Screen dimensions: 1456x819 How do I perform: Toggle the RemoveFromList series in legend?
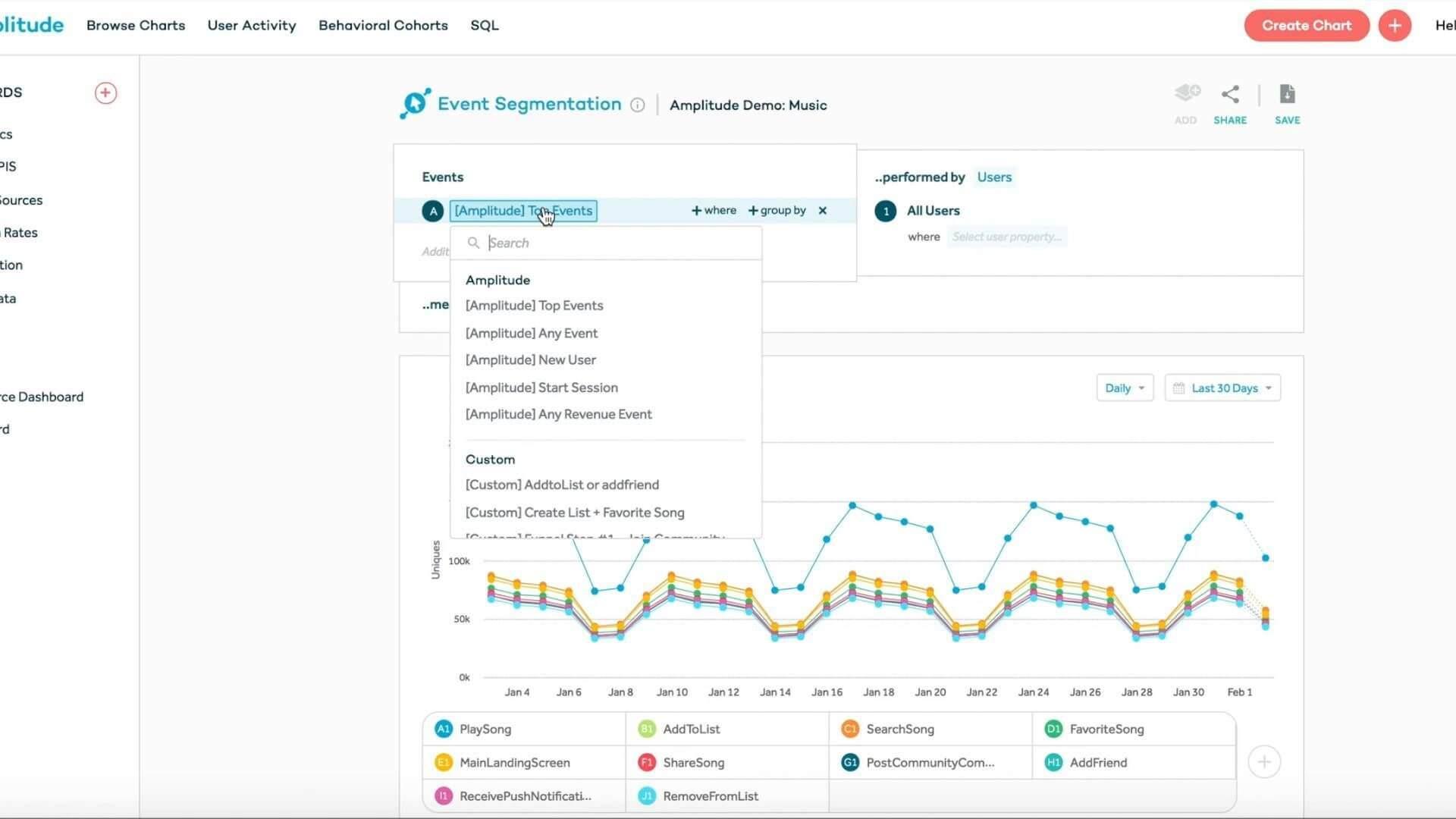click(x=727, y=795)
